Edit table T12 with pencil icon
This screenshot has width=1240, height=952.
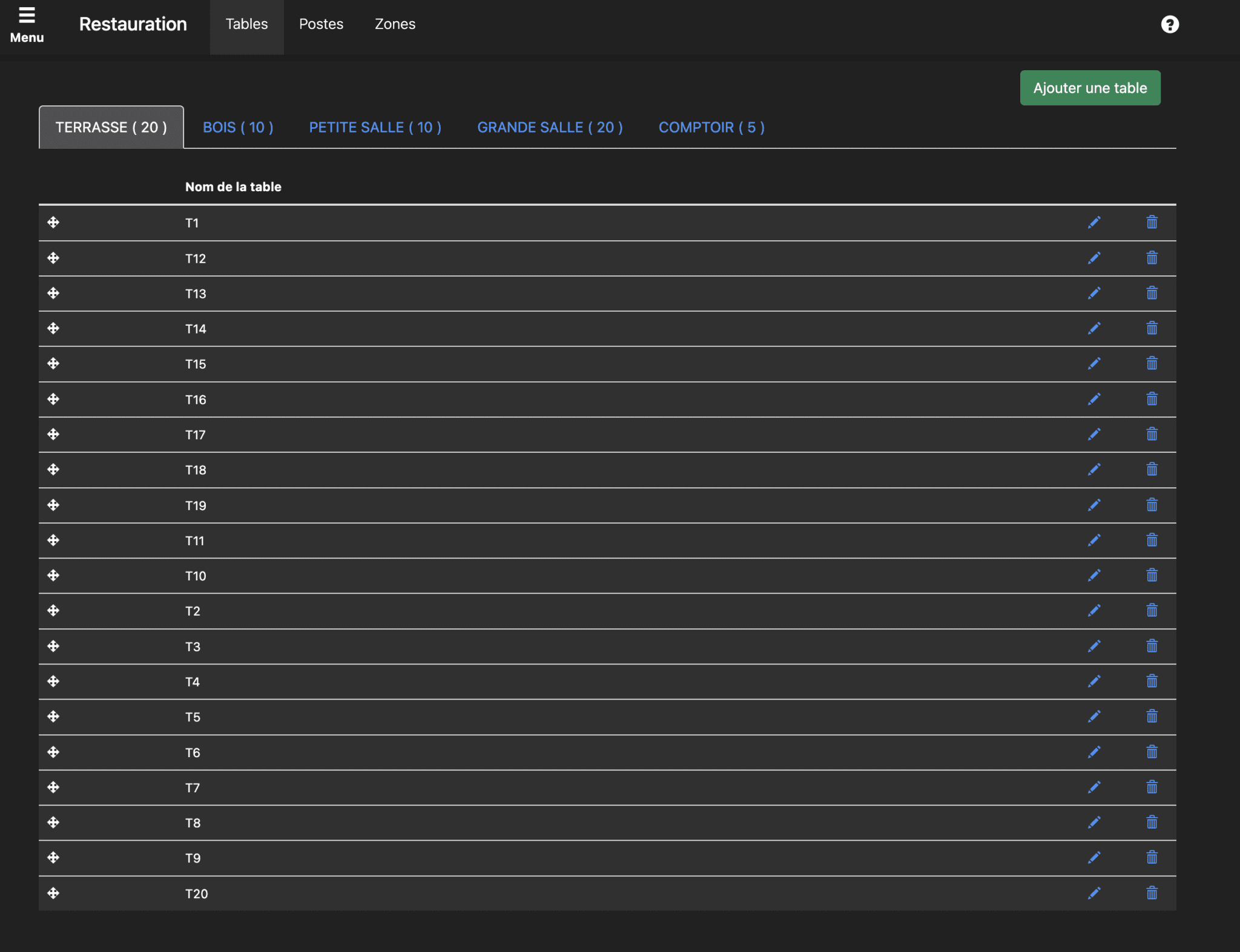(1094, 258)
